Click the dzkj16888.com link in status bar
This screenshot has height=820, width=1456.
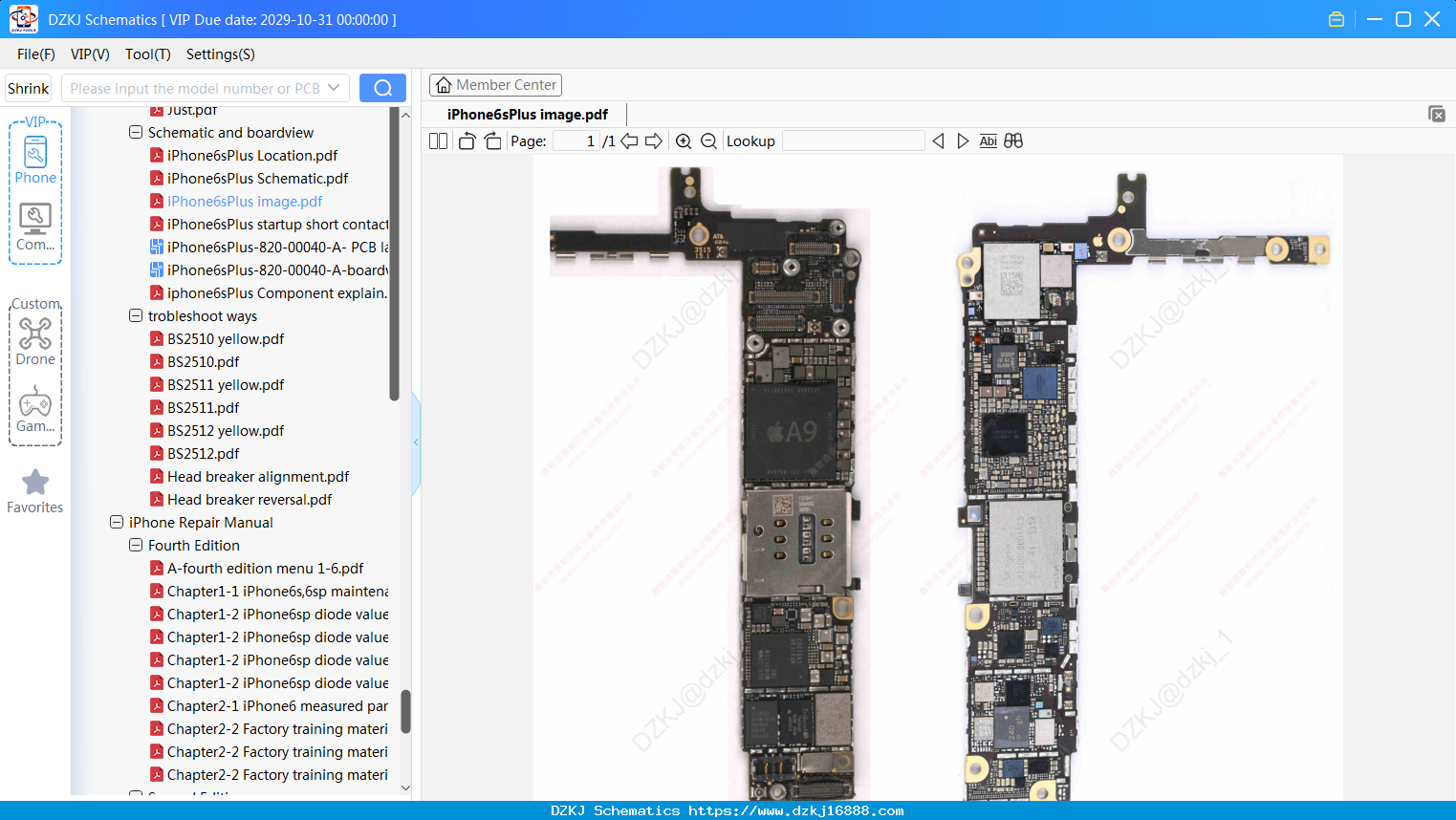[x=796, y=810]
